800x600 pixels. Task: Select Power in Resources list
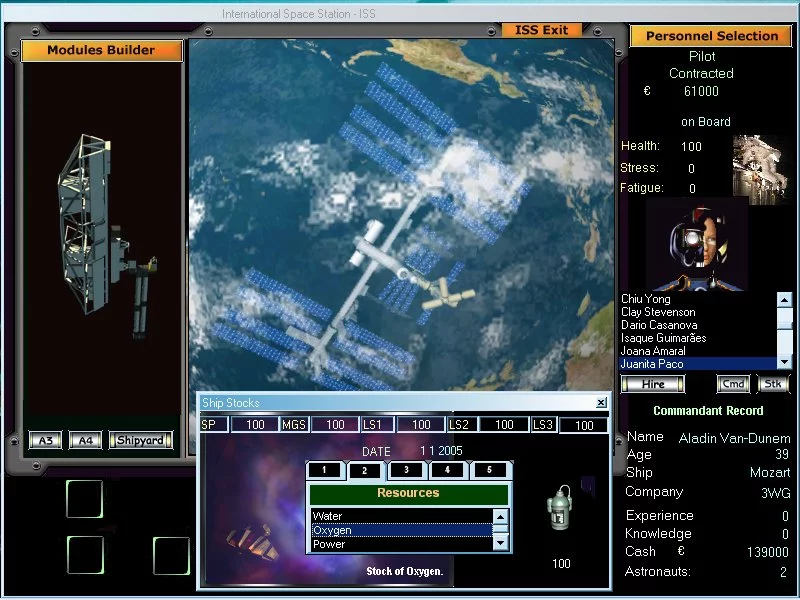click(402, 544)
